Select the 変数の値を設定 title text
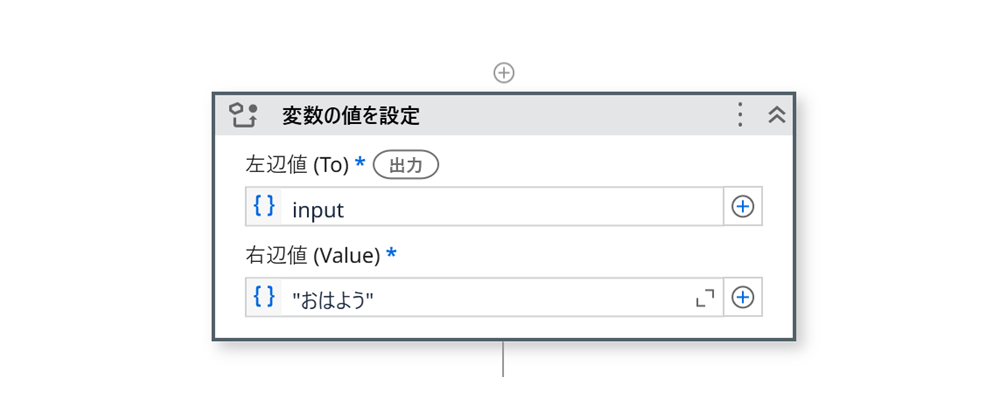 coord(350,116)
